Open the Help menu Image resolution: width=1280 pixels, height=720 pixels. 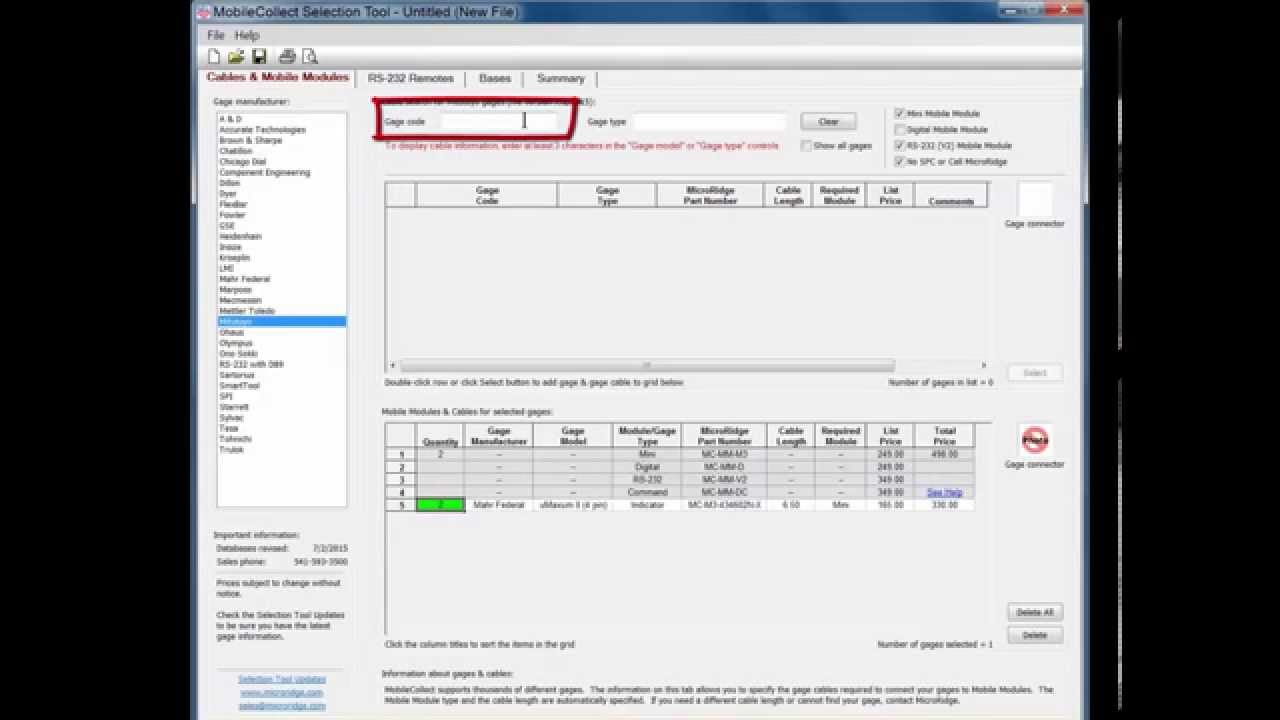[247, 35]
